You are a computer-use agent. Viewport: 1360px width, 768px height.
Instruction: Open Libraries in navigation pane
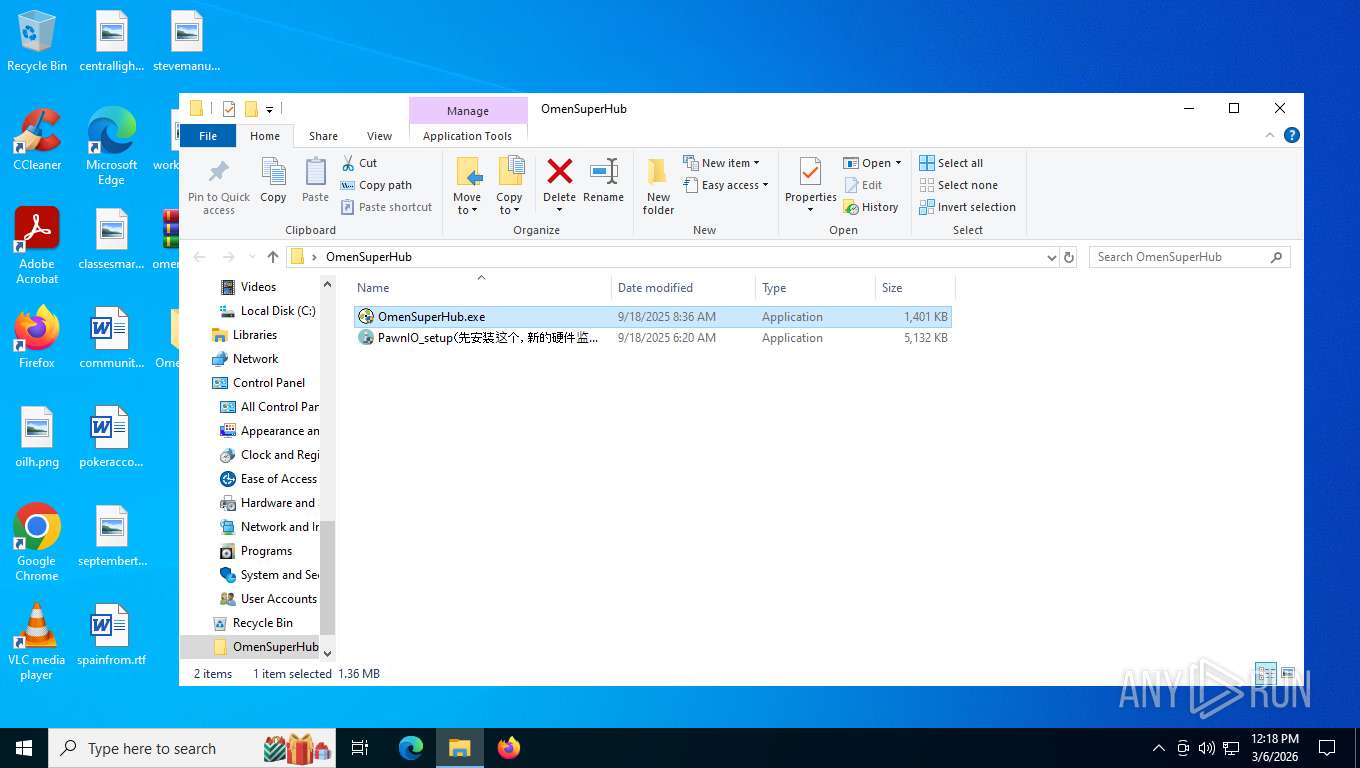click(244, 335)
